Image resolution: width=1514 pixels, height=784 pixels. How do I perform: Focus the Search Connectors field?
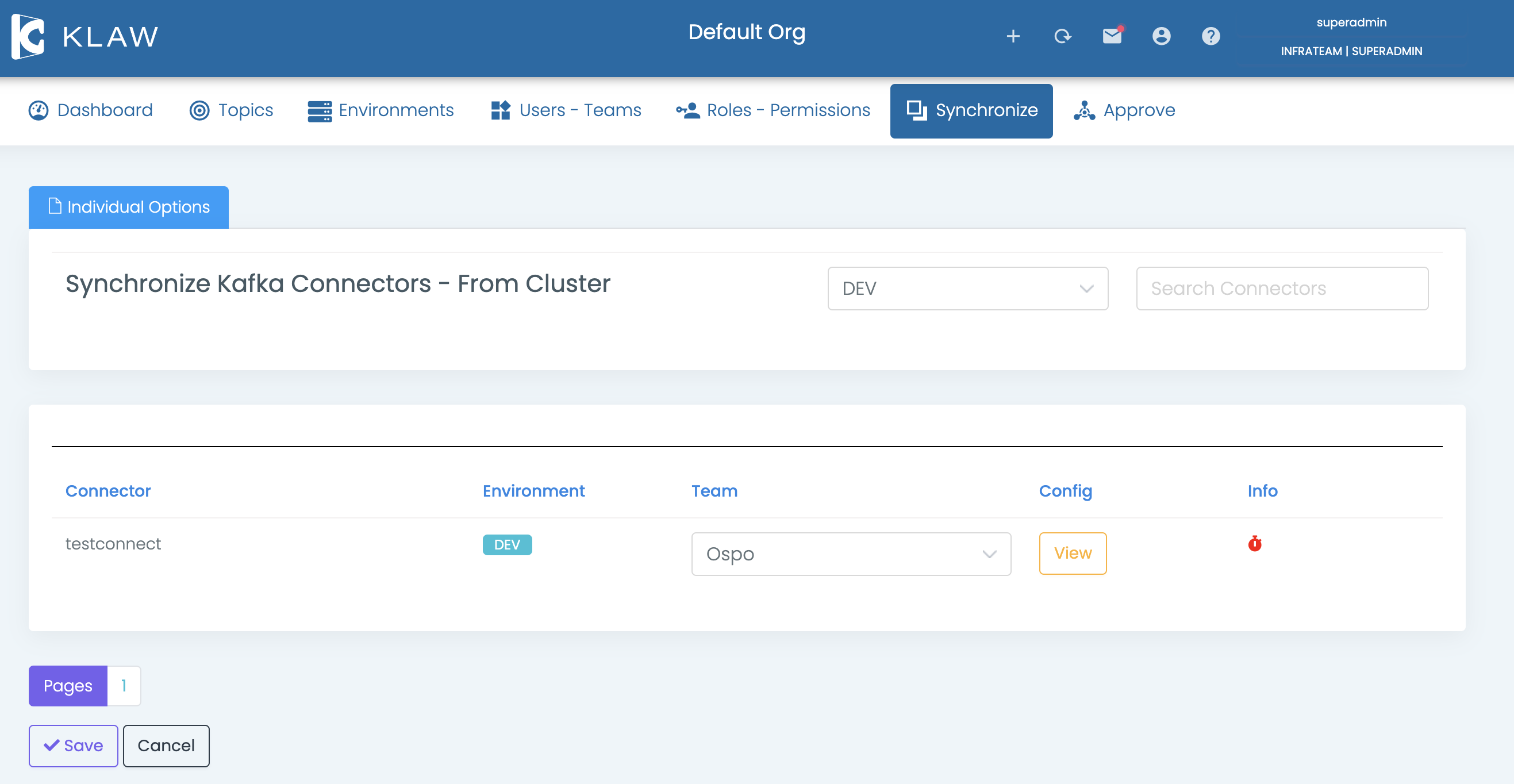click(1282, 289)
